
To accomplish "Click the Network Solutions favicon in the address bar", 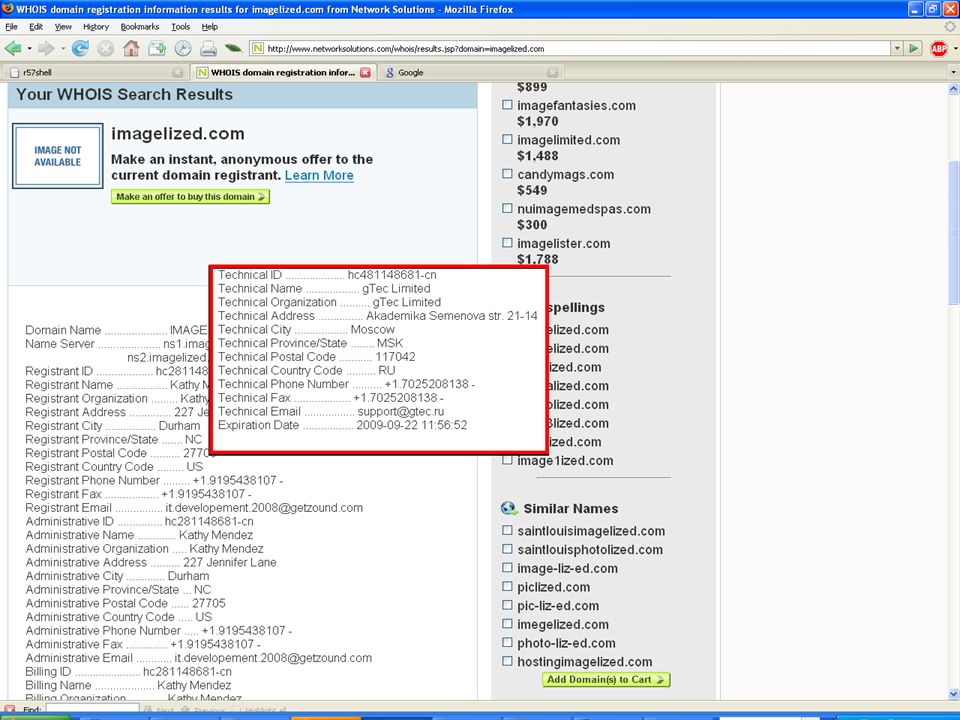I will pos(258,48).
